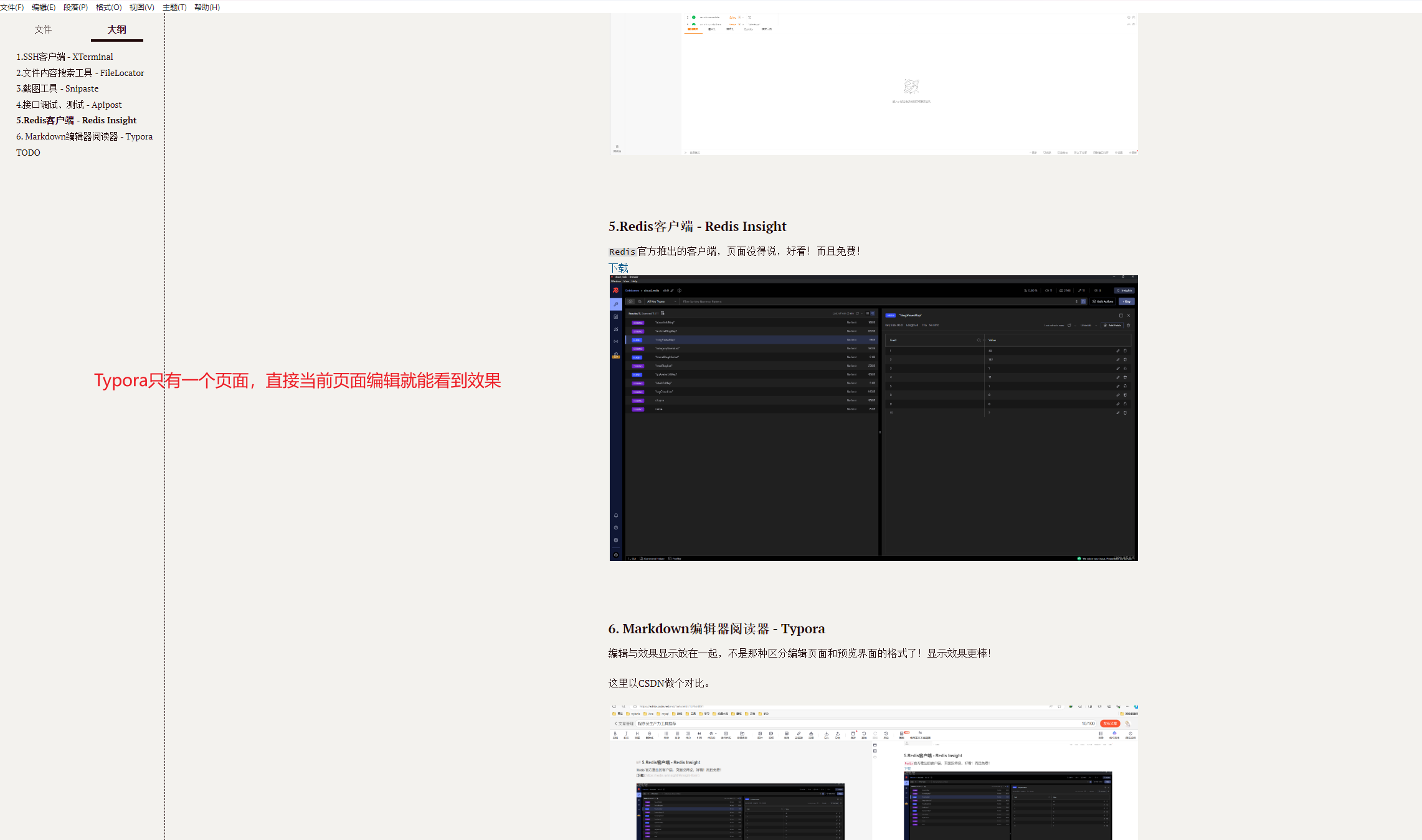
Task: Open the 帮助(H) menu
Action: tap(207, 7)
